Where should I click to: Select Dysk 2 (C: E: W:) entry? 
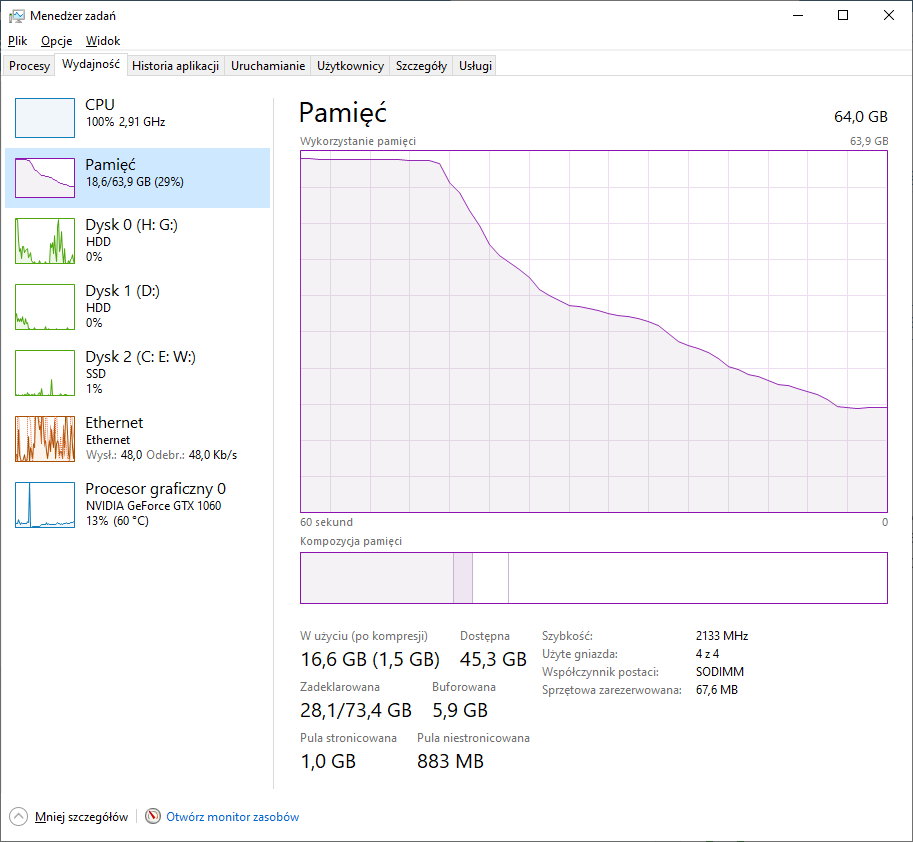coord(137,373)
